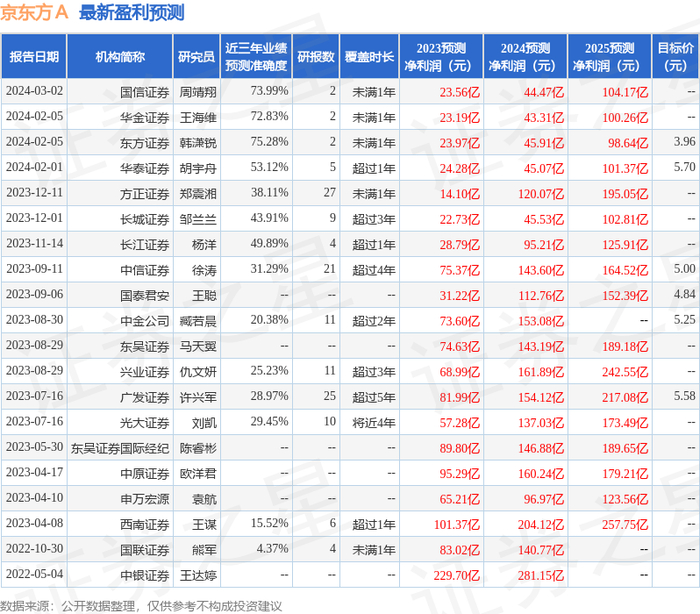Click the 机构简称 column header
The width and height of the screenshot is (700, 614).
click(x=120, y=57)
